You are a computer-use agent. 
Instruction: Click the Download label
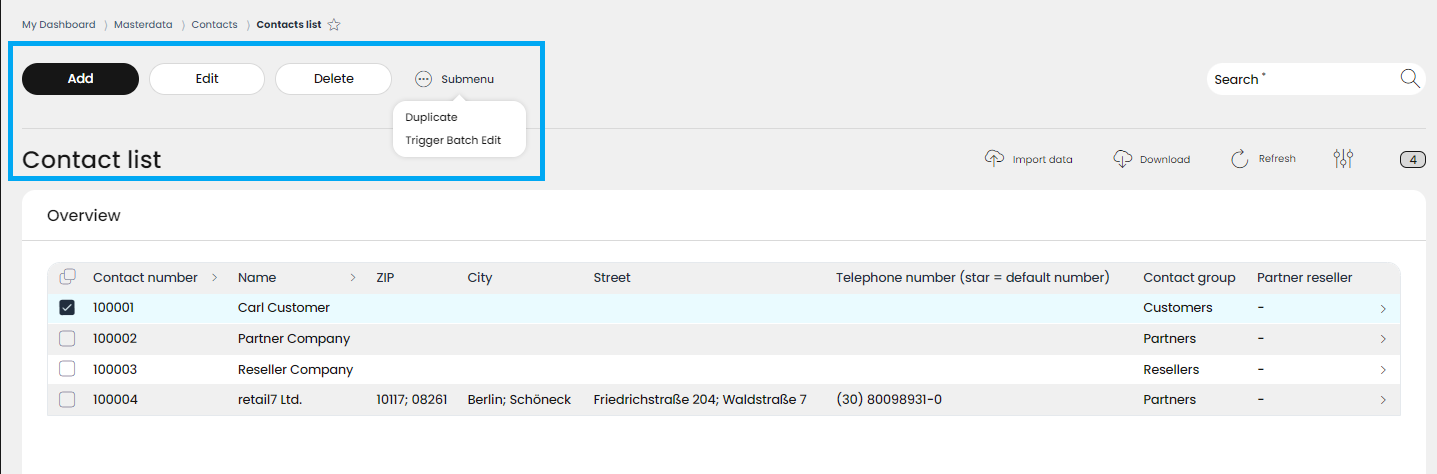point(1165,159)
